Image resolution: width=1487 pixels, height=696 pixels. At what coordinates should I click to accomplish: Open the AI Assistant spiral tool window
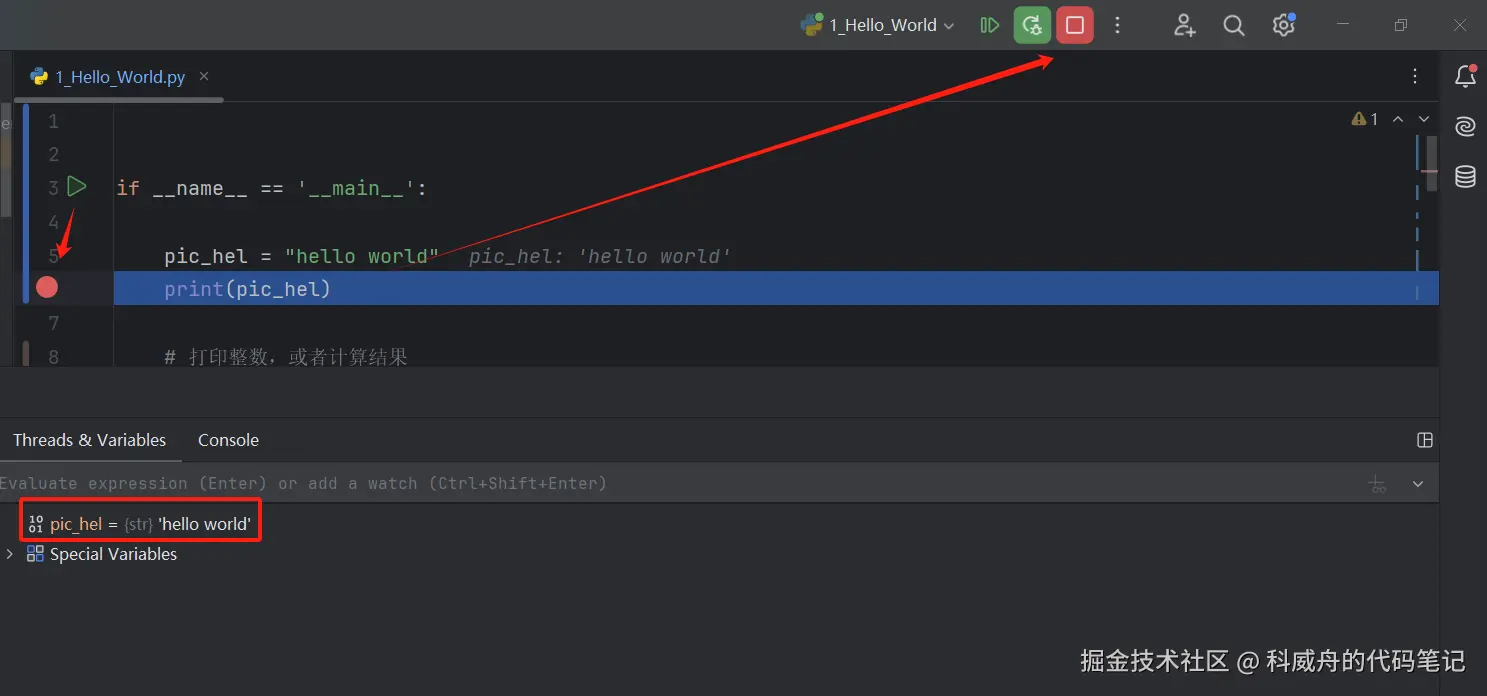coord(1465,127)
